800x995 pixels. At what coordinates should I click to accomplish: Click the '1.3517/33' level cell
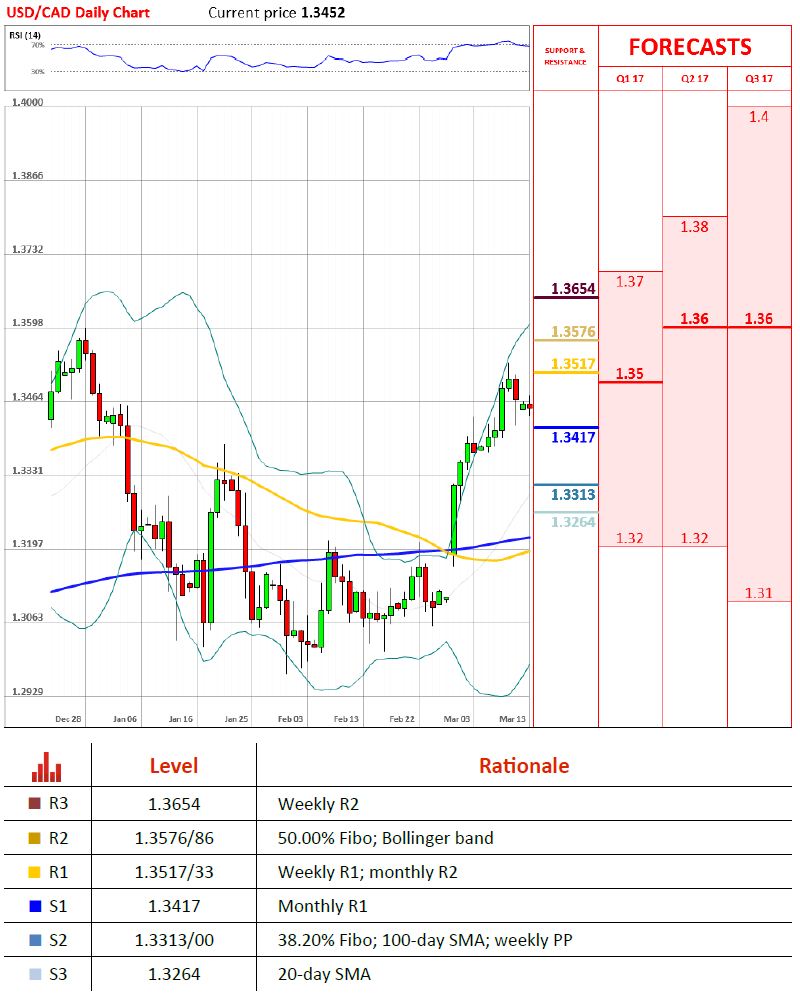(x=174, y=873)
